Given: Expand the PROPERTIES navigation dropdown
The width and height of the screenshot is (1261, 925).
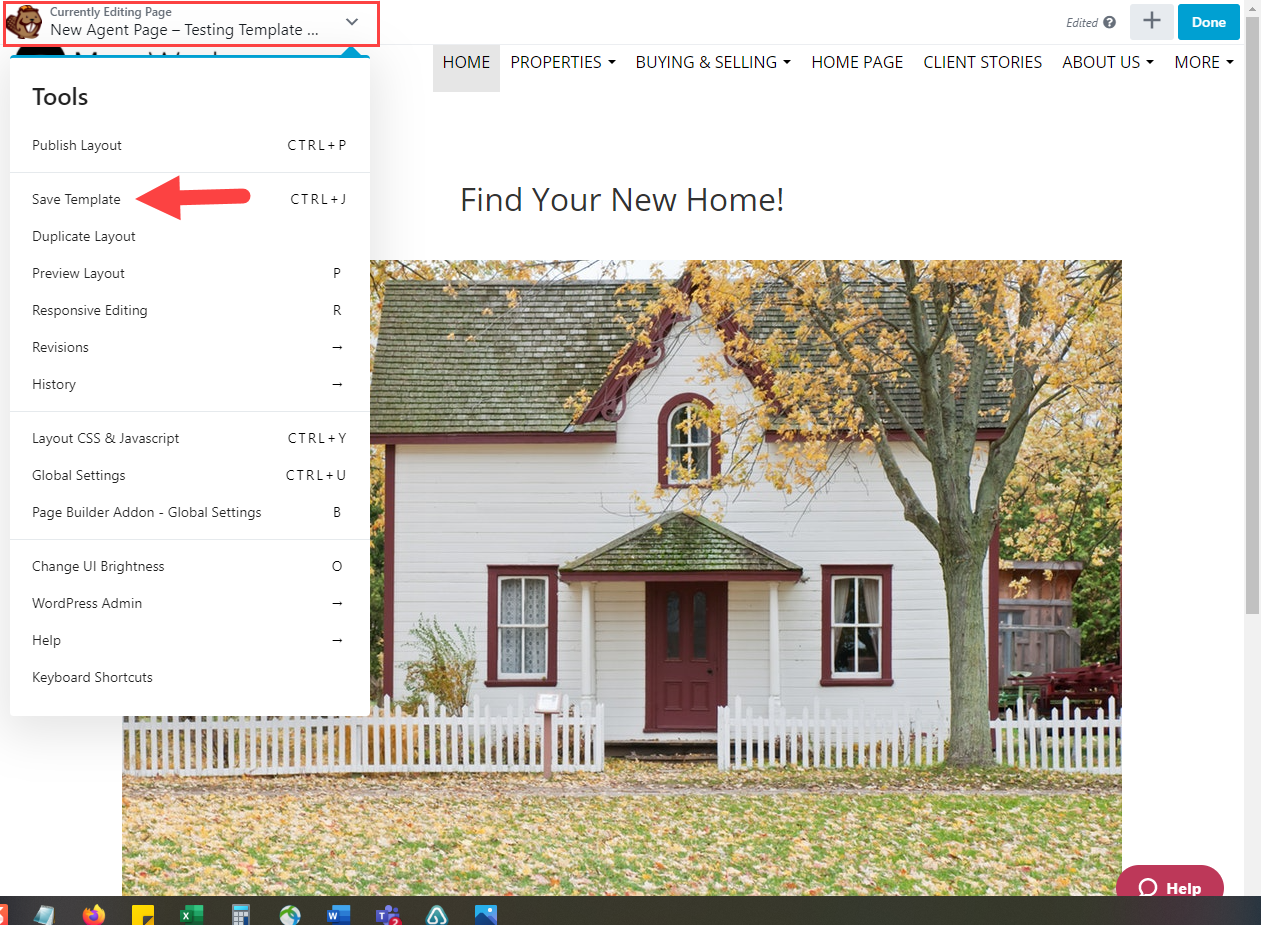Looking at the screenshot, I should 562,62.
